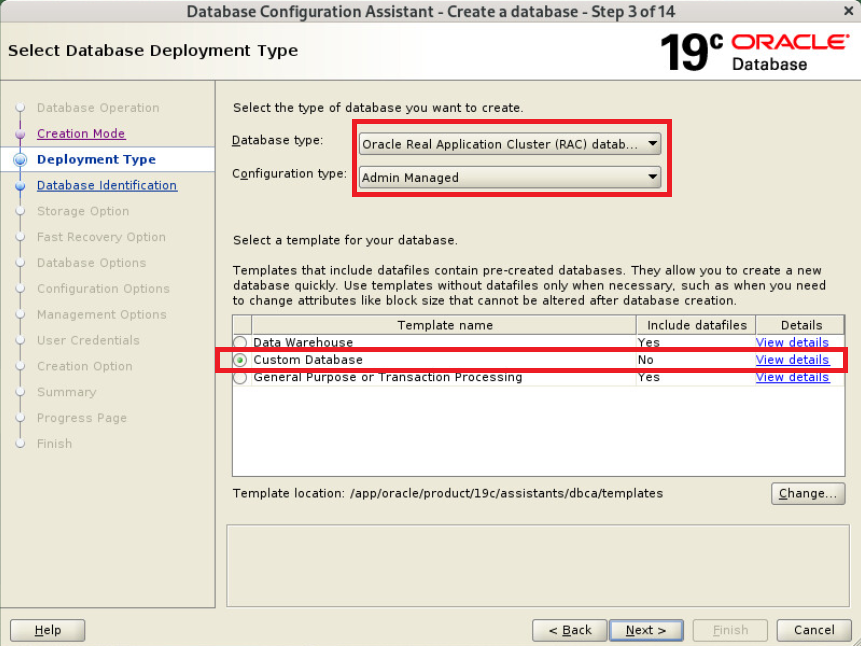Select the Custom Database radio button

240,360
